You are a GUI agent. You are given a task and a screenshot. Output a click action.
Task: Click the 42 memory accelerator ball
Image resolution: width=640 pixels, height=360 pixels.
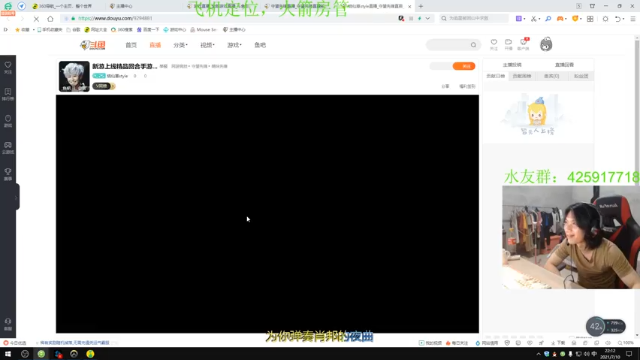point(596,326)
